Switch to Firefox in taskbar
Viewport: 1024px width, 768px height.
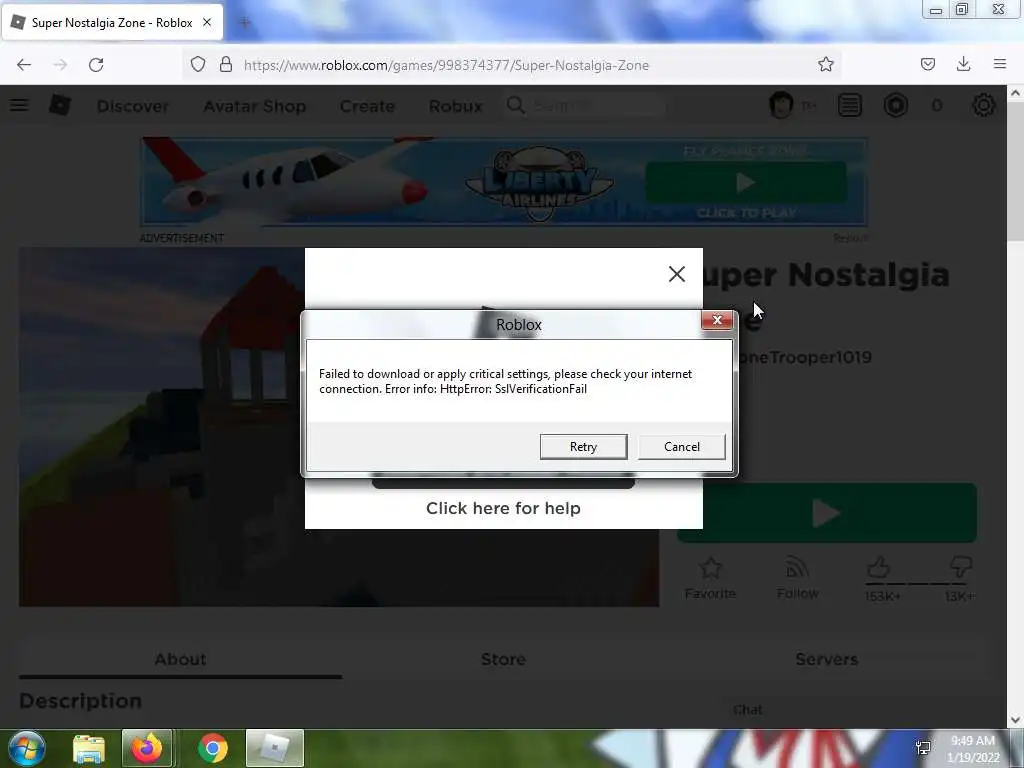[147, 748]
